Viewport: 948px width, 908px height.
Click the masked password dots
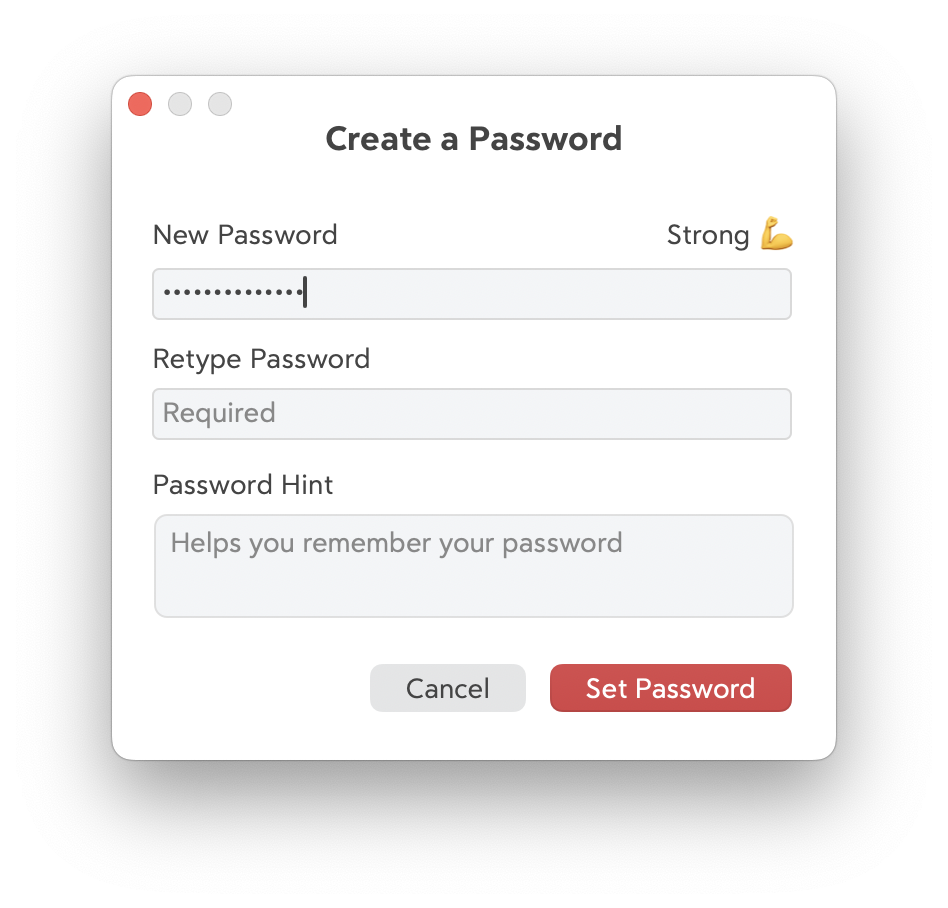[233, 293]
